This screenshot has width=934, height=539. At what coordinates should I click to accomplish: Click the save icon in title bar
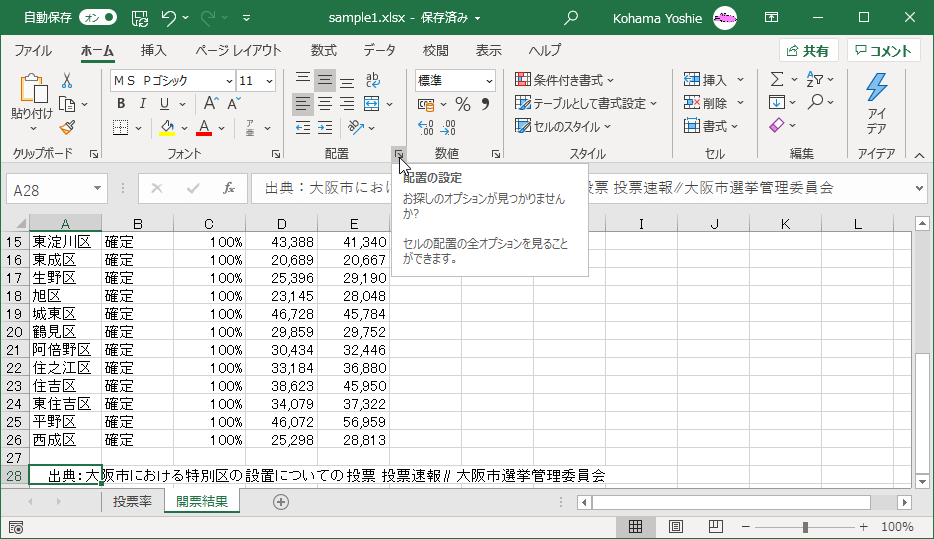tap(139, 18)
